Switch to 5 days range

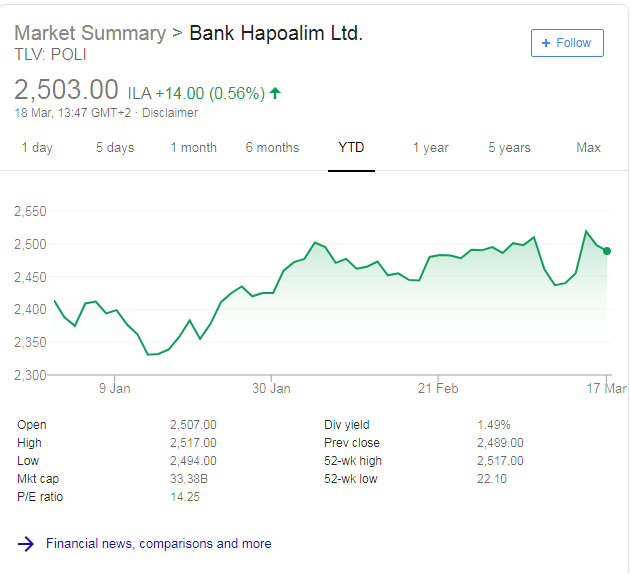click(115, 148)
